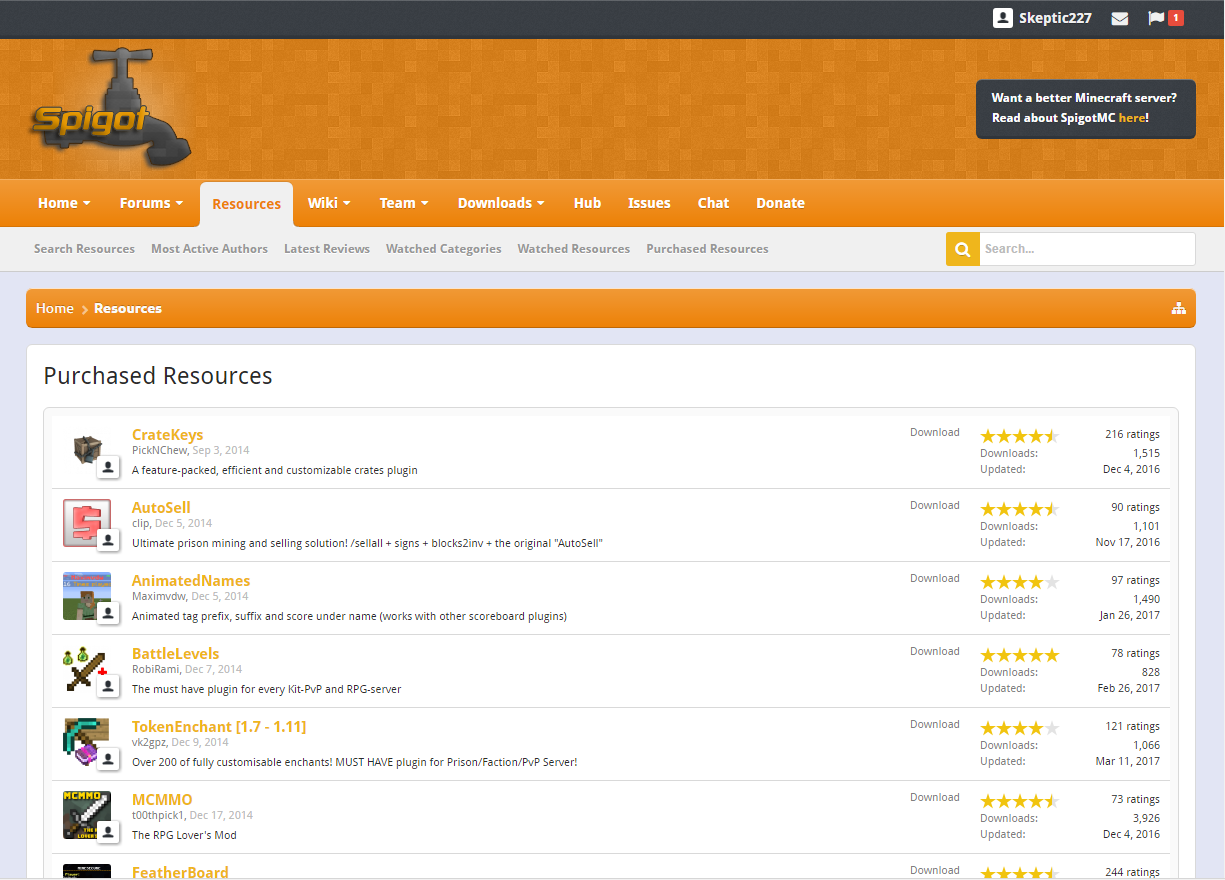Click the '216 ratings' text

click(1132, 434)
